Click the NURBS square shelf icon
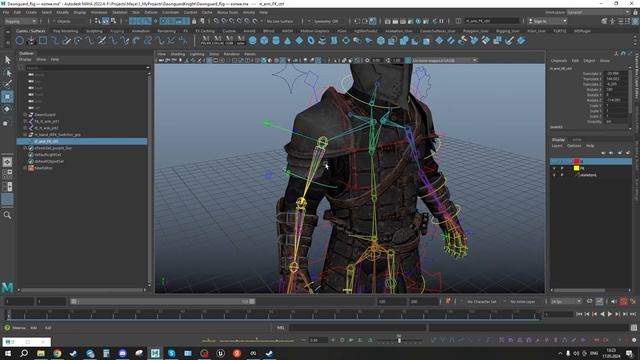Image resolution: width=640 pixels, height=360 pixels. pyautogui.click(x=43, y=40)
